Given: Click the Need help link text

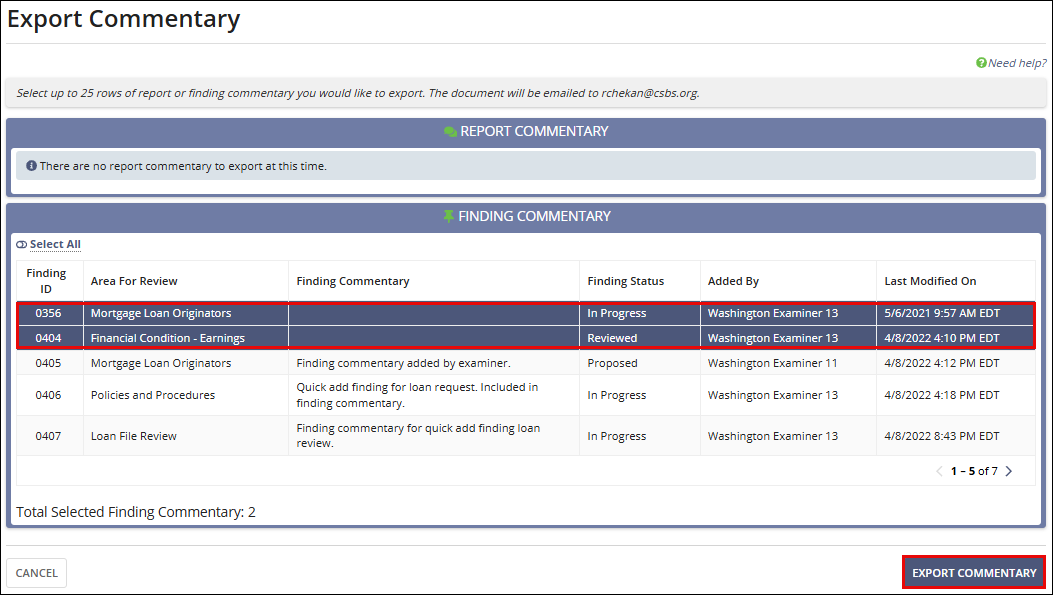Looking at the screenshot, I should 1017,62.
